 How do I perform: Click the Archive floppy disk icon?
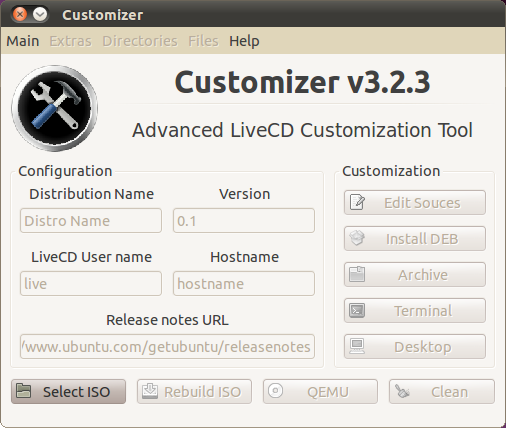357,274
